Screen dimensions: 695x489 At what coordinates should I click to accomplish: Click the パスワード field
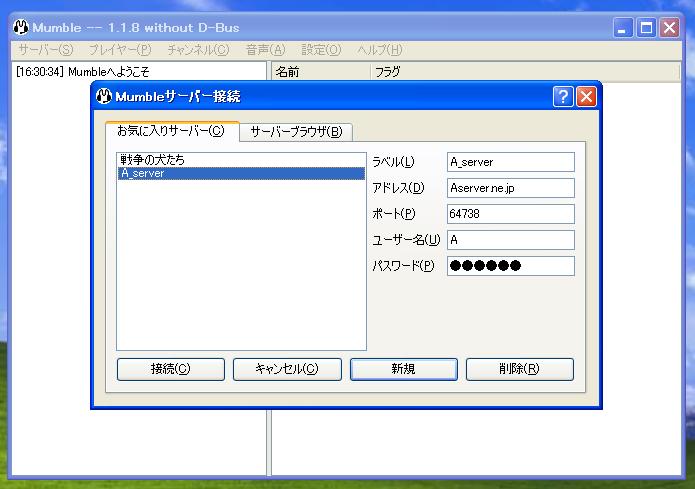click(510, 266)
